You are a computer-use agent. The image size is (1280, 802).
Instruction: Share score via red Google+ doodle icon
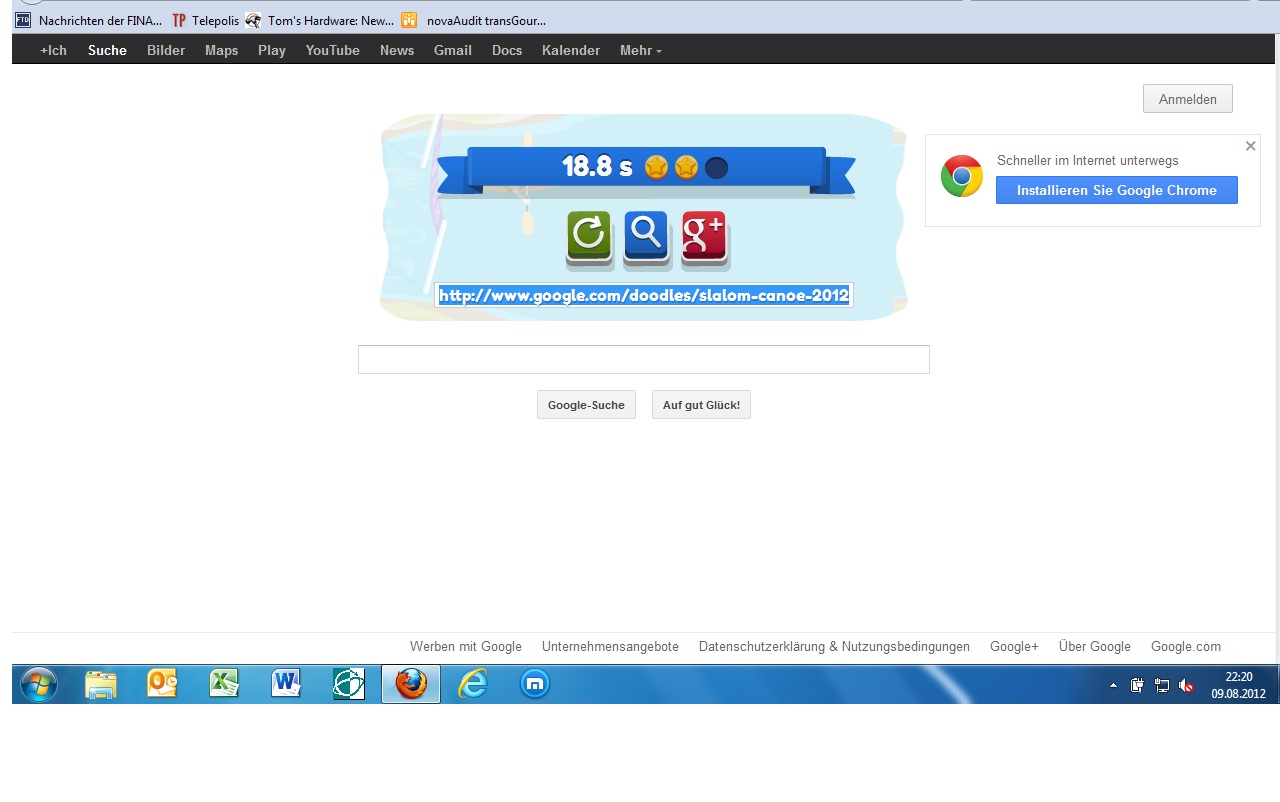pos(704,236)
